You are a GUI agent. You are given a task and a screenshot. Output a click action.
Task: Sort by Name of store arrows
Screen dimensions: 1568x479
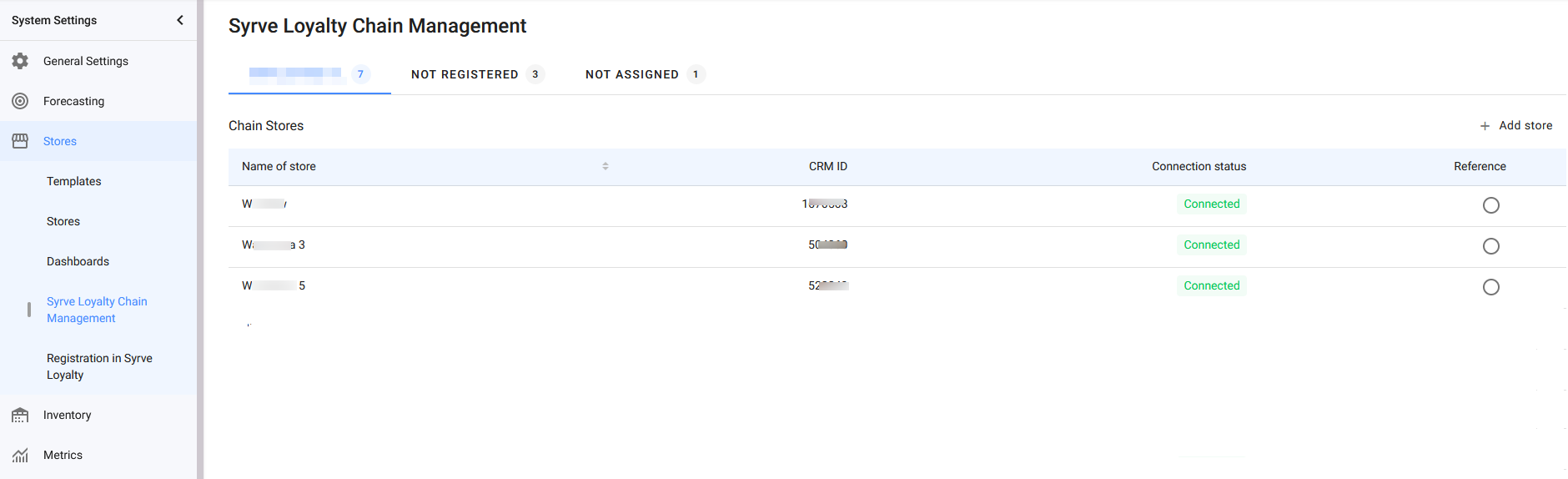pyautogui.click(x=606, y=166)
